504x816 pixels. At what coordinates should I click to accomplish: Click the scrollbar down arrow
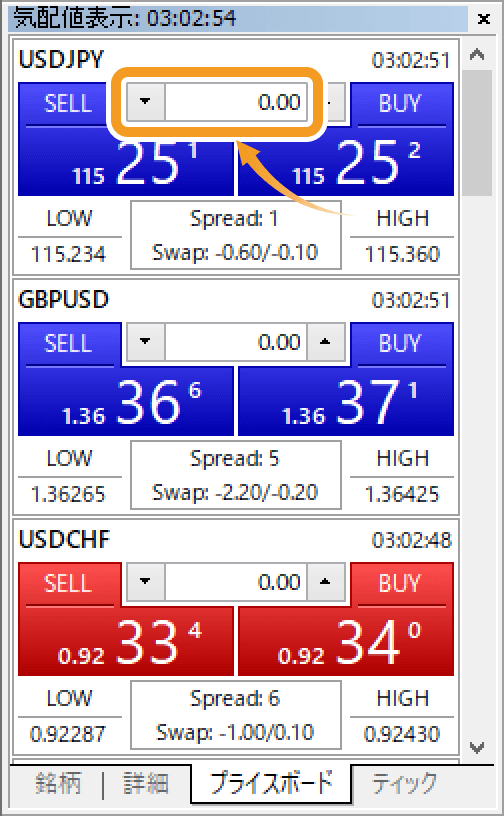pos(477,748)
